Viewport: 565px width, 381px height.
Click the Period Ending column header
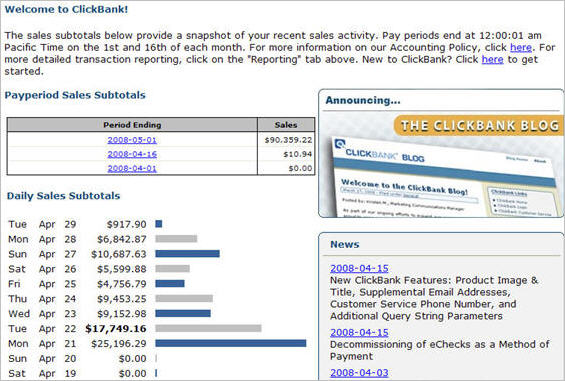pyautogui.click(x=132, y=125)
